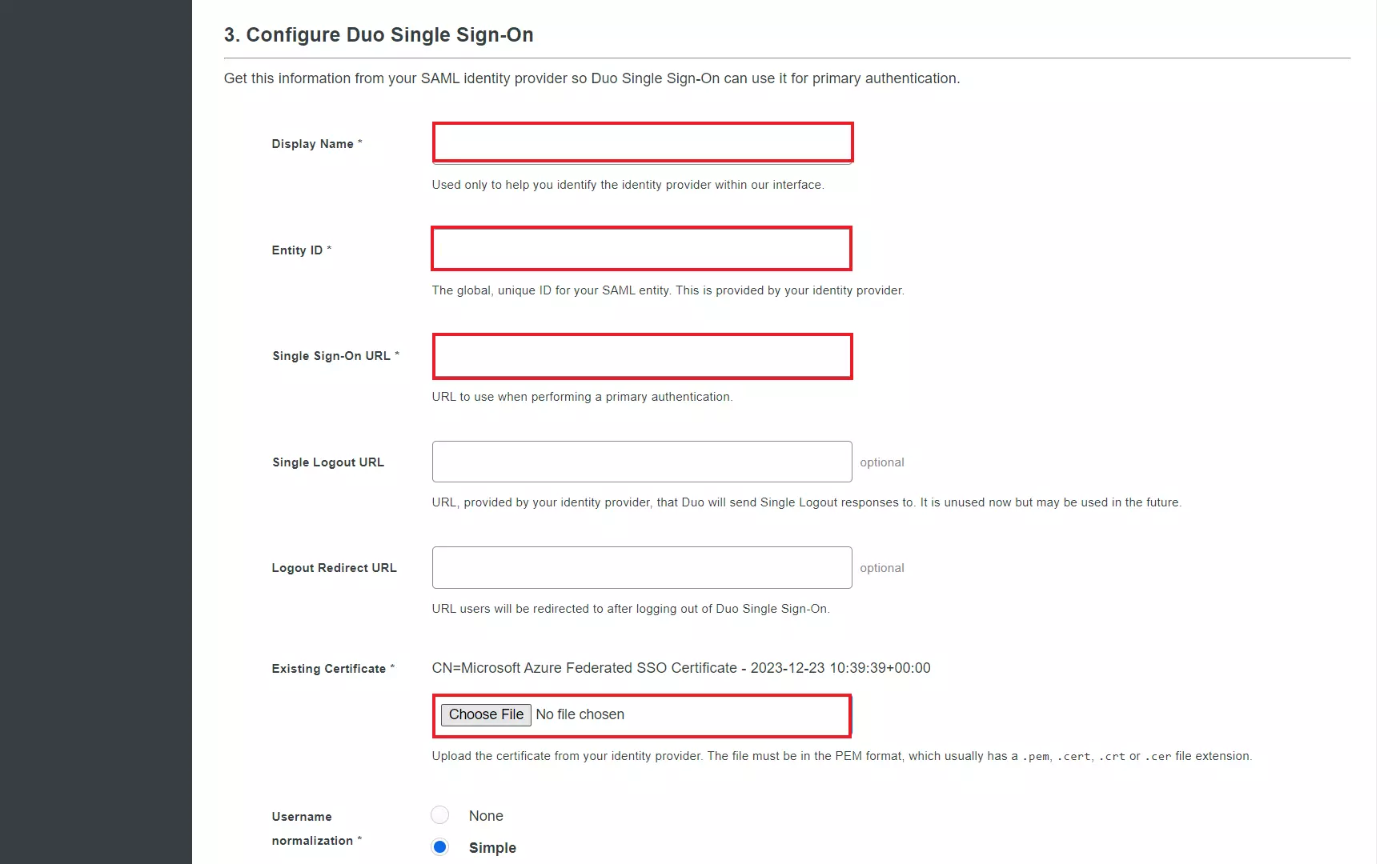Click the Single Sign-On URL field
1400x864 pixels.
(x=642, y=356)
